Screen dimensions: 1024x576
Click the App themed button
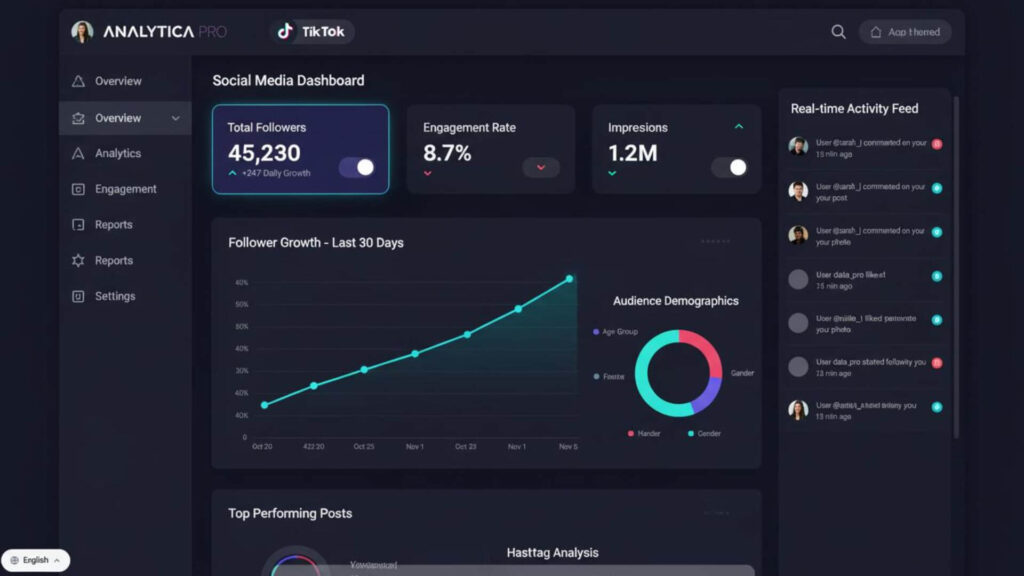[x=905, y=32]
